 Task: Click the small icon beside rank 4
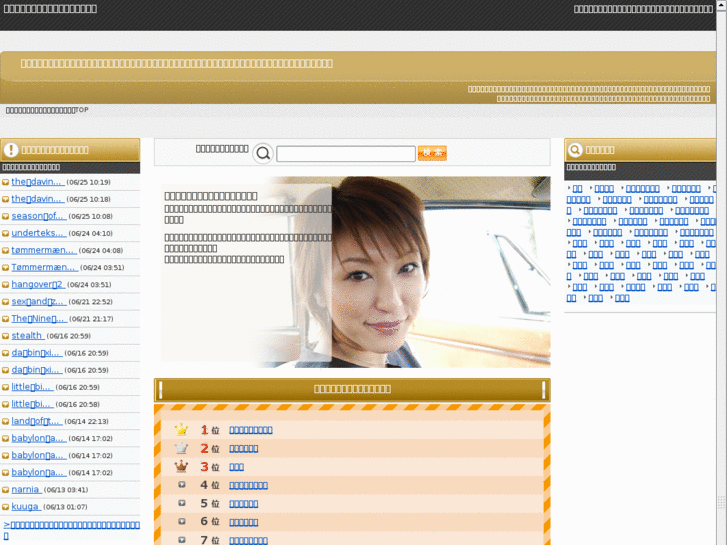[181, 485]
